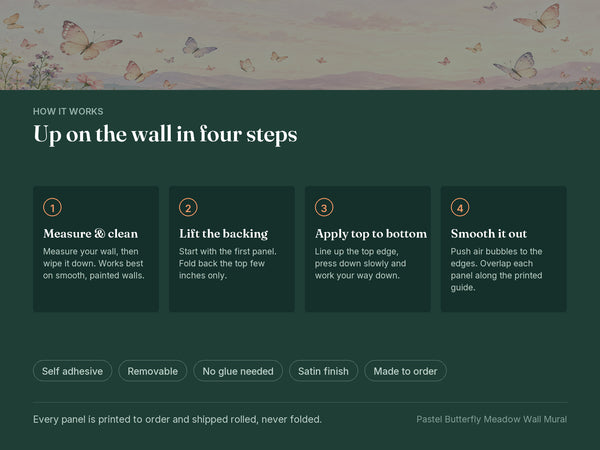Click the step 3 circled number icon
Image resolution: width=600 pixels, height=450 pixels.
[324, 207]
